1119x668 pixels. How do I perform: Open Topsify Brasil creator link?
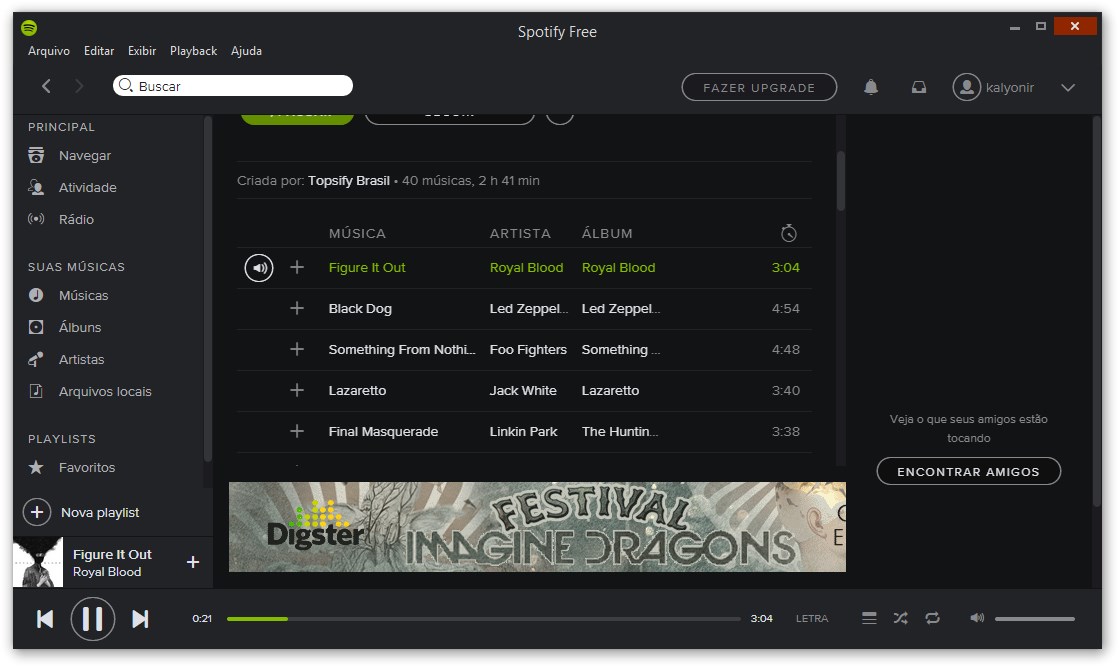pyautogui.click(x=349, y=181)
